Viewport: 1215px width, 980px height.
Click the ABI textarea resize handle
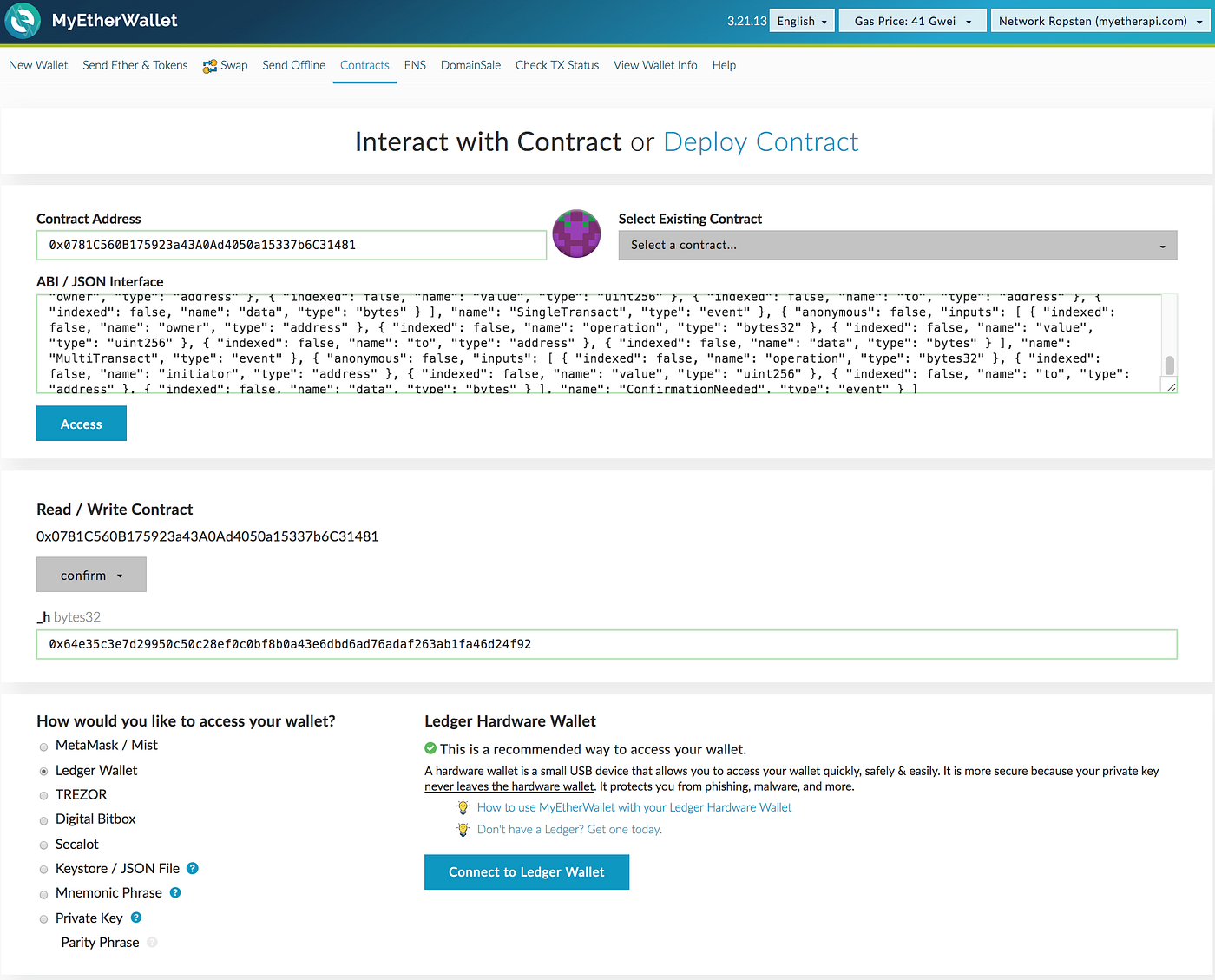pyautogui.click(x=1171, y=387)
